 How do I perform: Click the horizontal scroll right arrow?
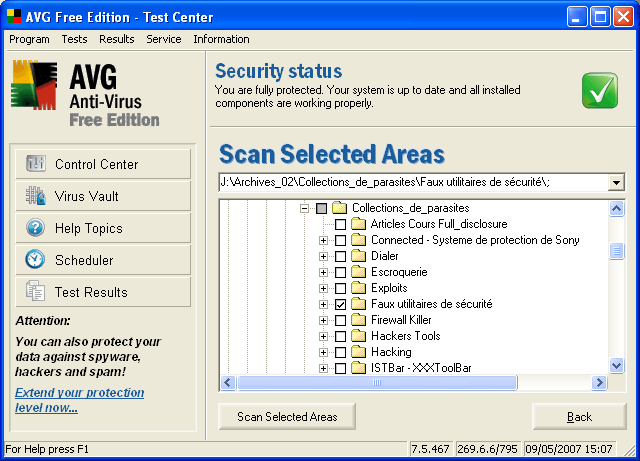(599, 383)
